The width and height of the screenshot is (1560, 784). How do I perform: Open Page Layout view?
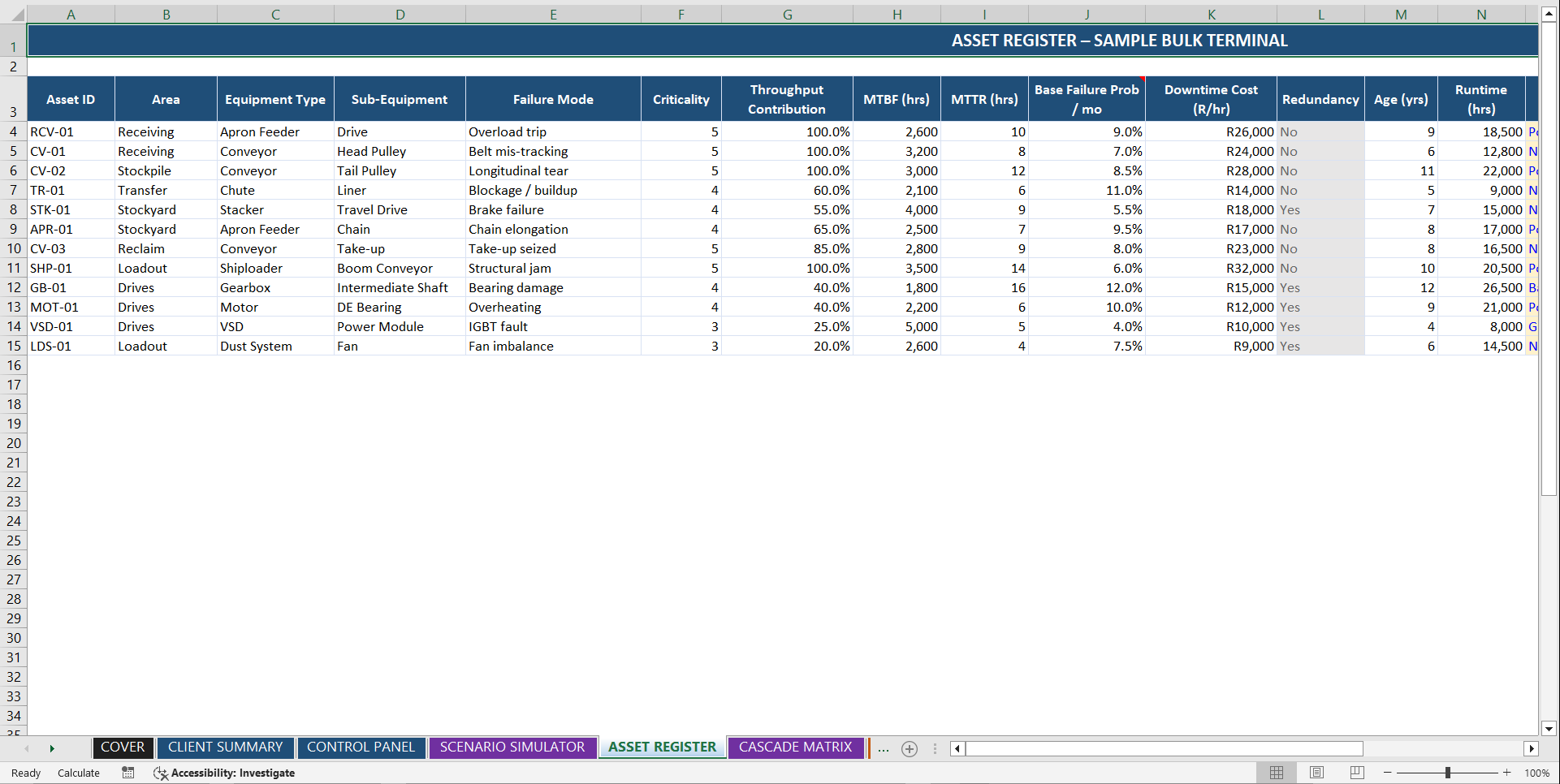[x=1316, y=773]
